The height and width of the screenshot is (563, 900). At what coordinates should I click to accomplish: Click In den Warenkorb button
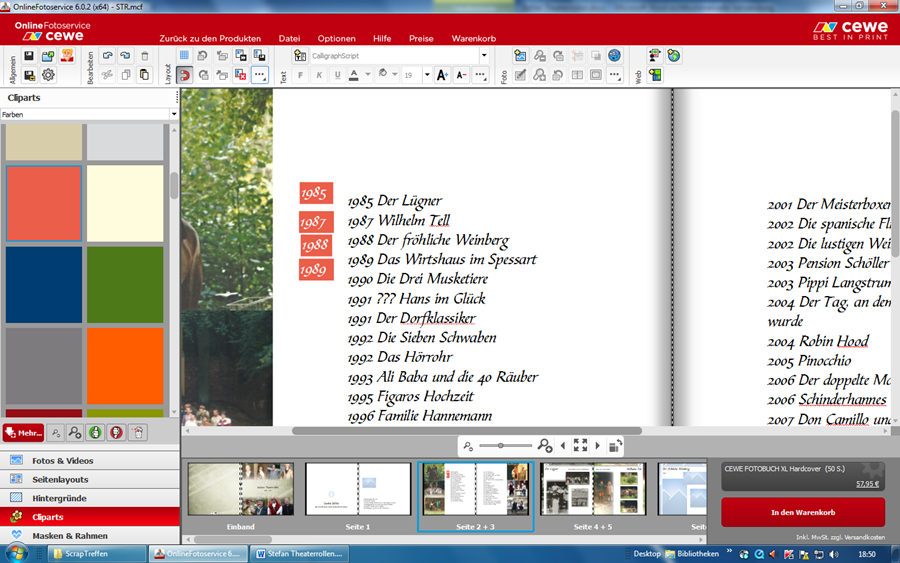(803, 512)
